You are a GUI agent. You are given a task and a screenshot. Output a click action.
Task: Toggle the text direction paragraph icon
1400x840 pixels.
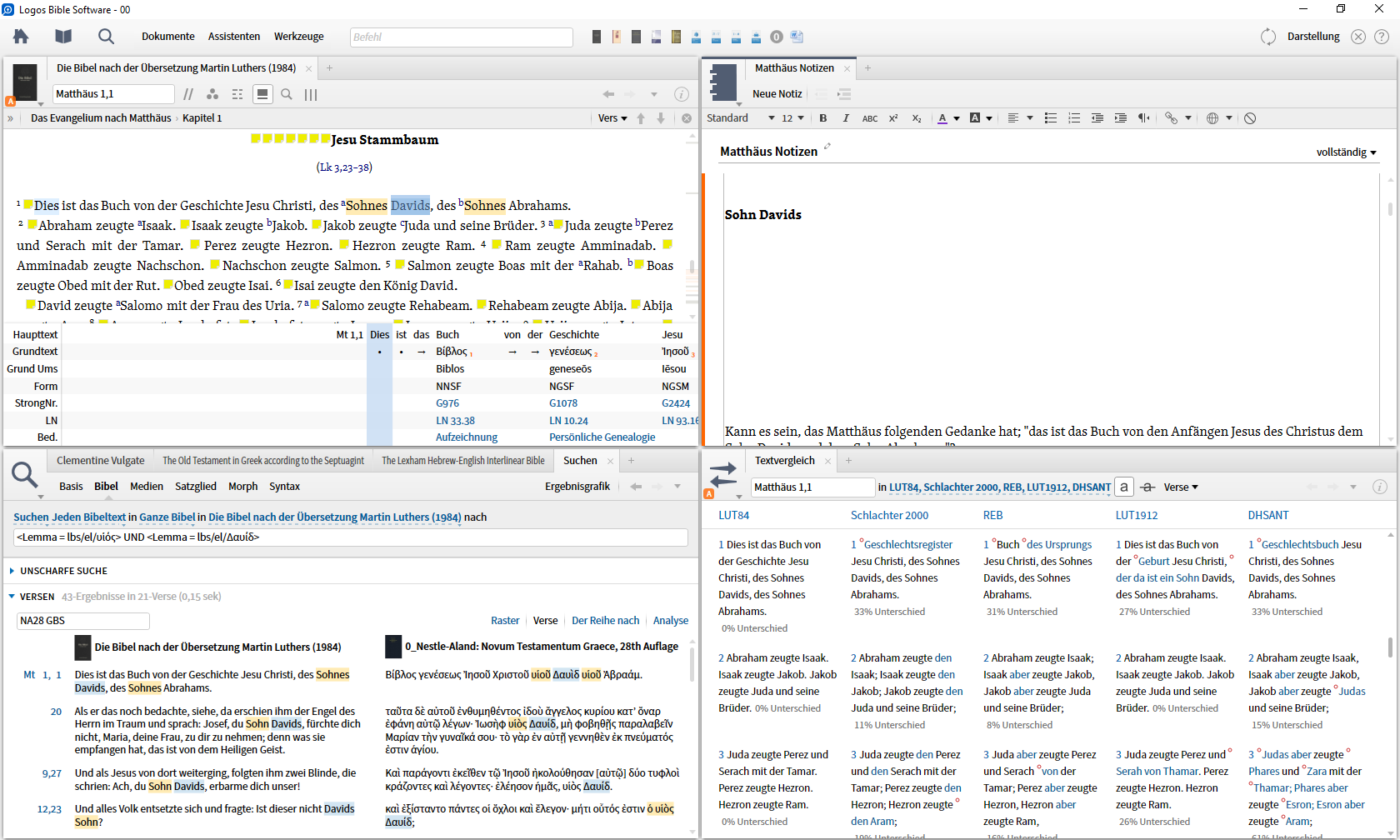tap(1144, 118)
